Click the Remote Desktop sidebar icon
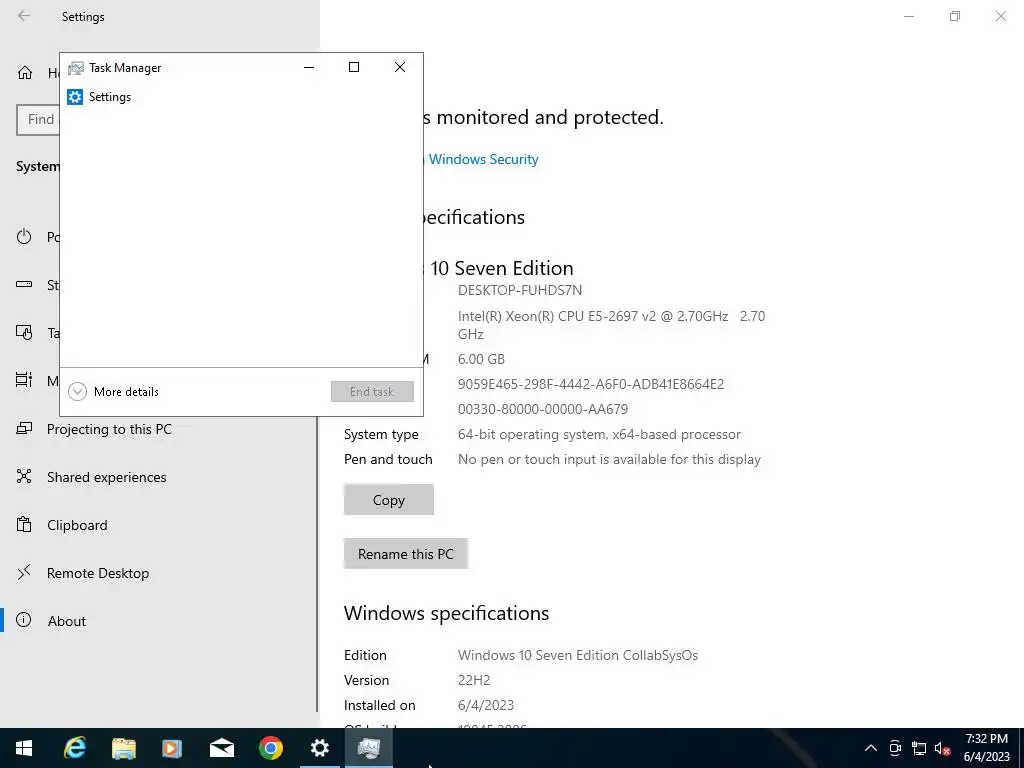The height and width of the screenshot is (768, 1024). (24, 573)
